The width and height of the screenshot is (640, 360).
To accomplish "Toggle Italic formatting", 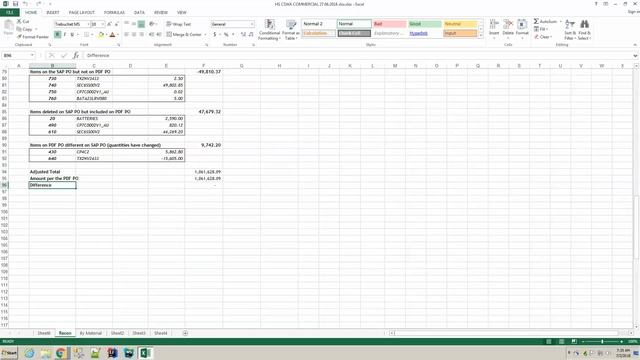I will pos(65,35).
